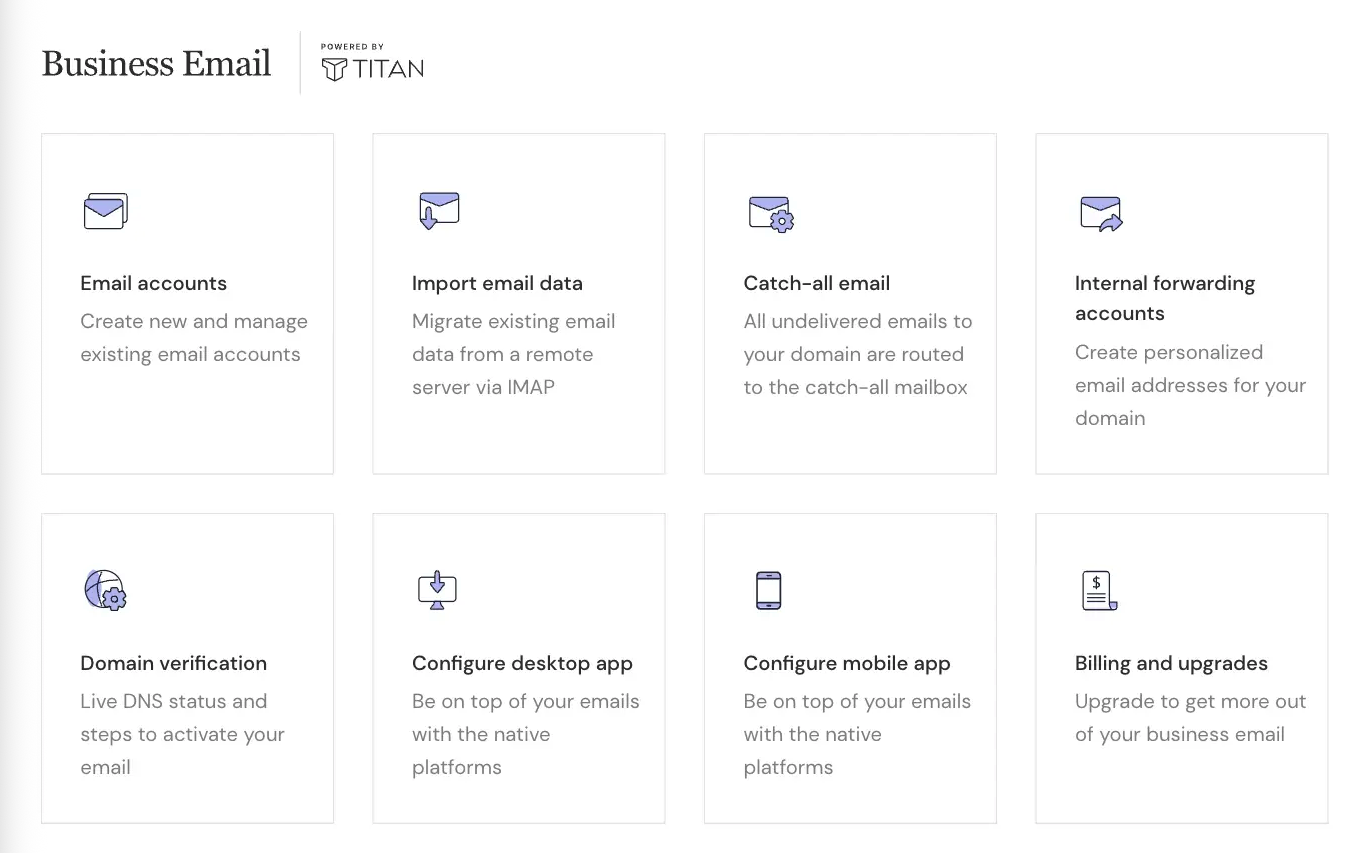Click the Internal forwarding arrow envelope icon
The height and width of the screenshot is (853, 1372).
(1101, 214)
